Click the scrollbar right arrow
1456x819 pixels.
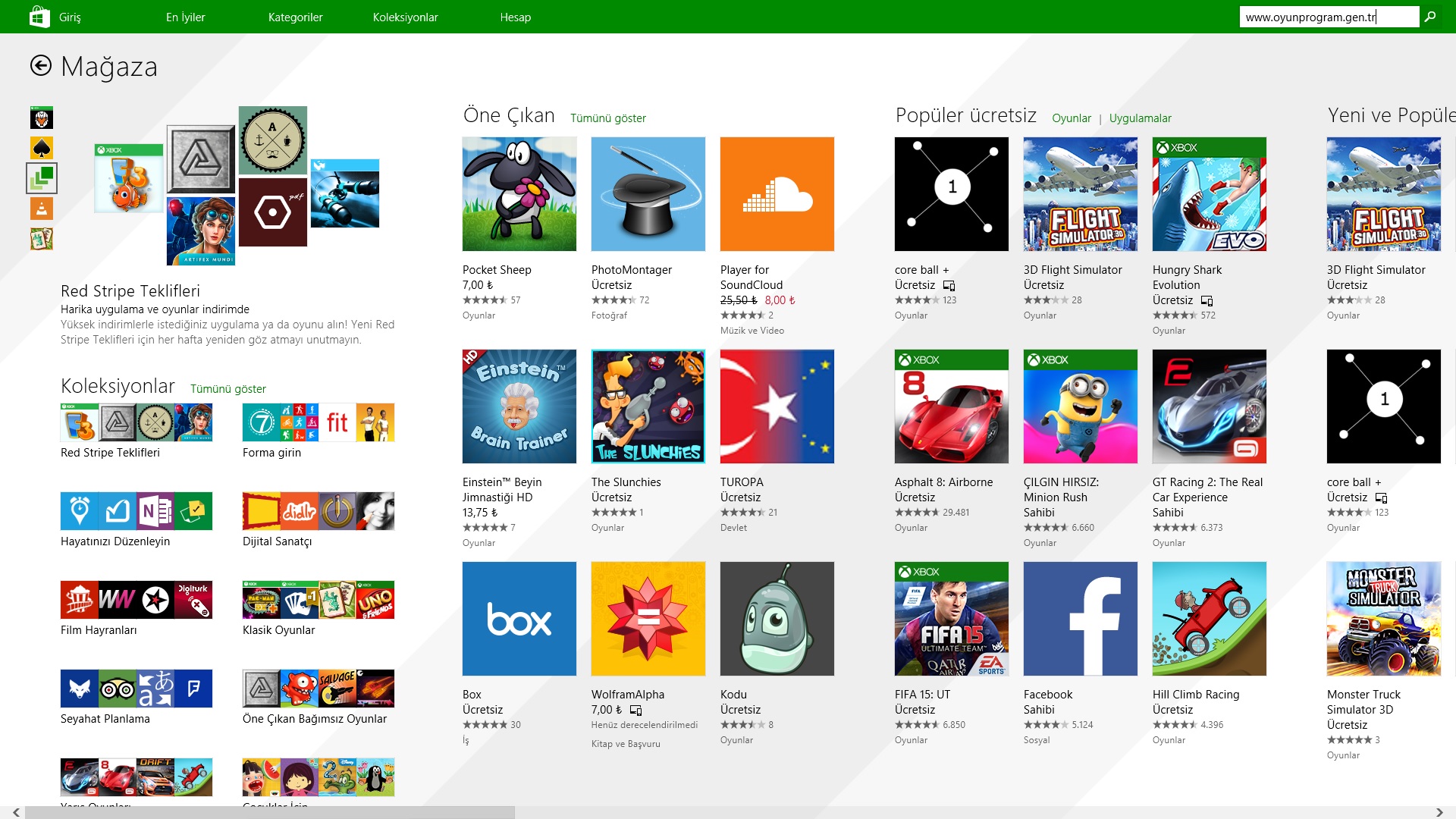point(1439,812)
